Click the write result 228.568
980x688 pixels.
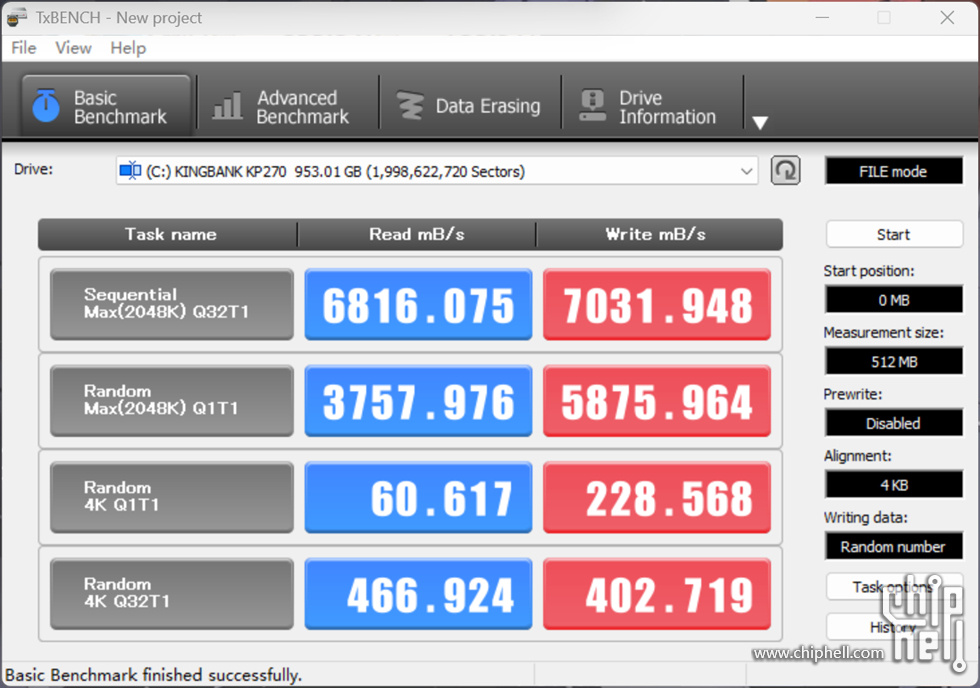click(x=657, y=497)
